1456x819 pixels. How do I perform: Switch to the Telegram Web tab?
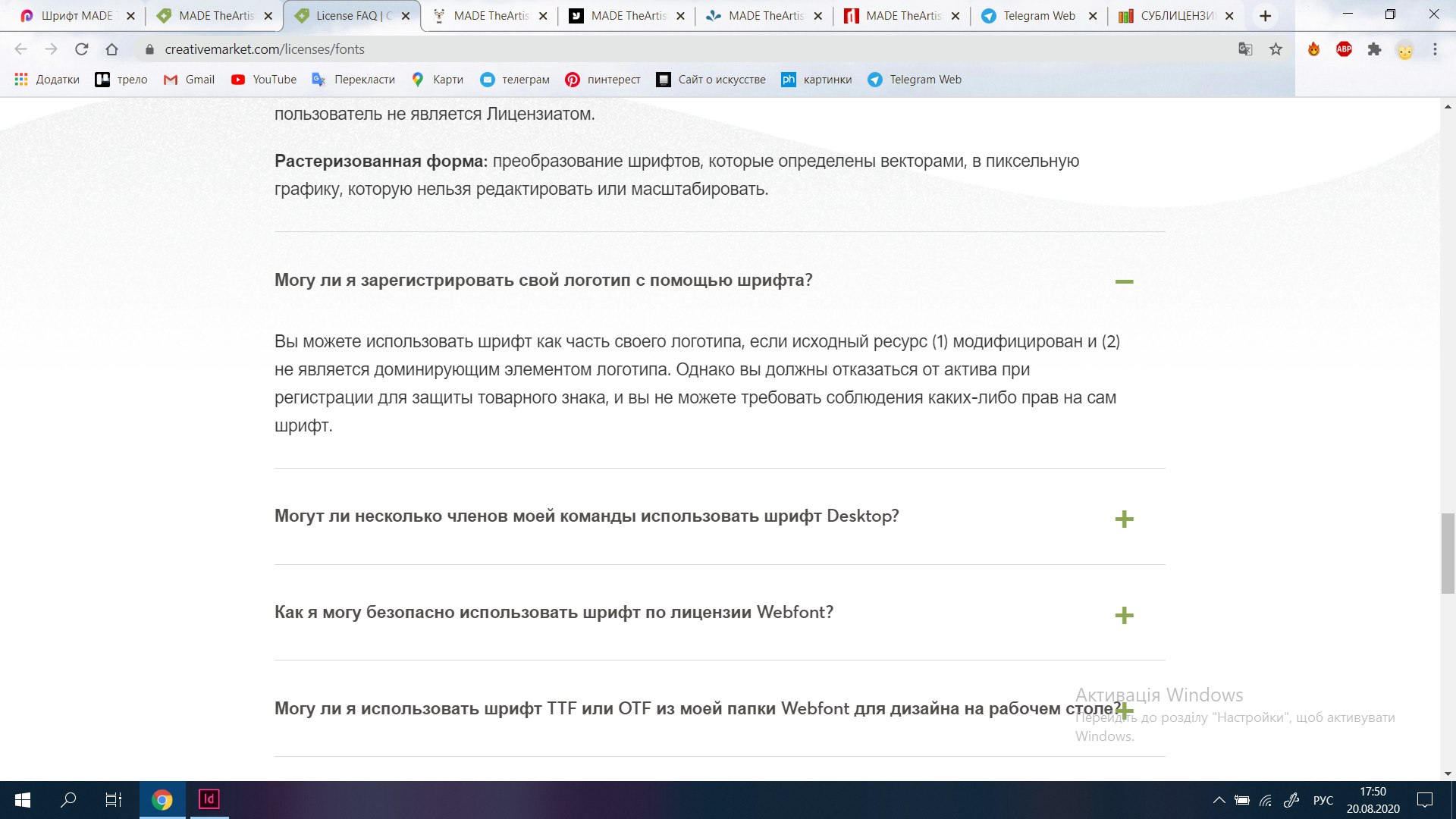1038,16
